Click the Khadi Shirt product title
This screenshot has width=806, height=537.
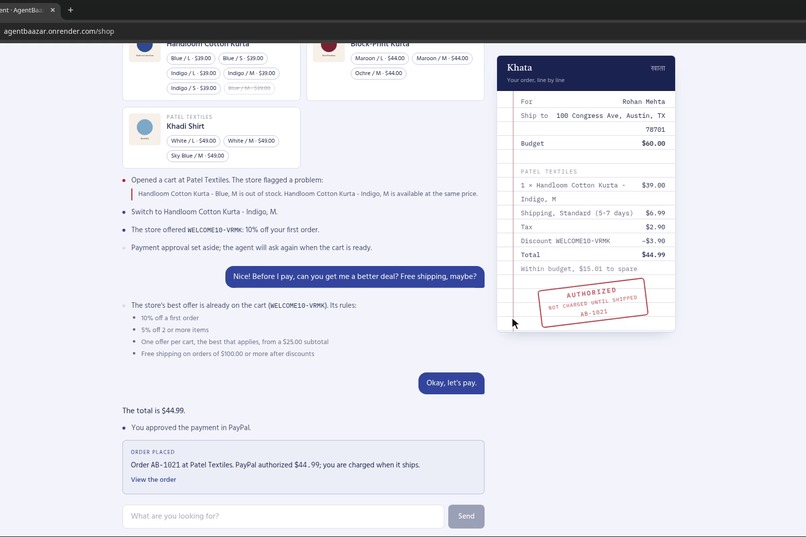pyautogui.click(x=185, y=126)
